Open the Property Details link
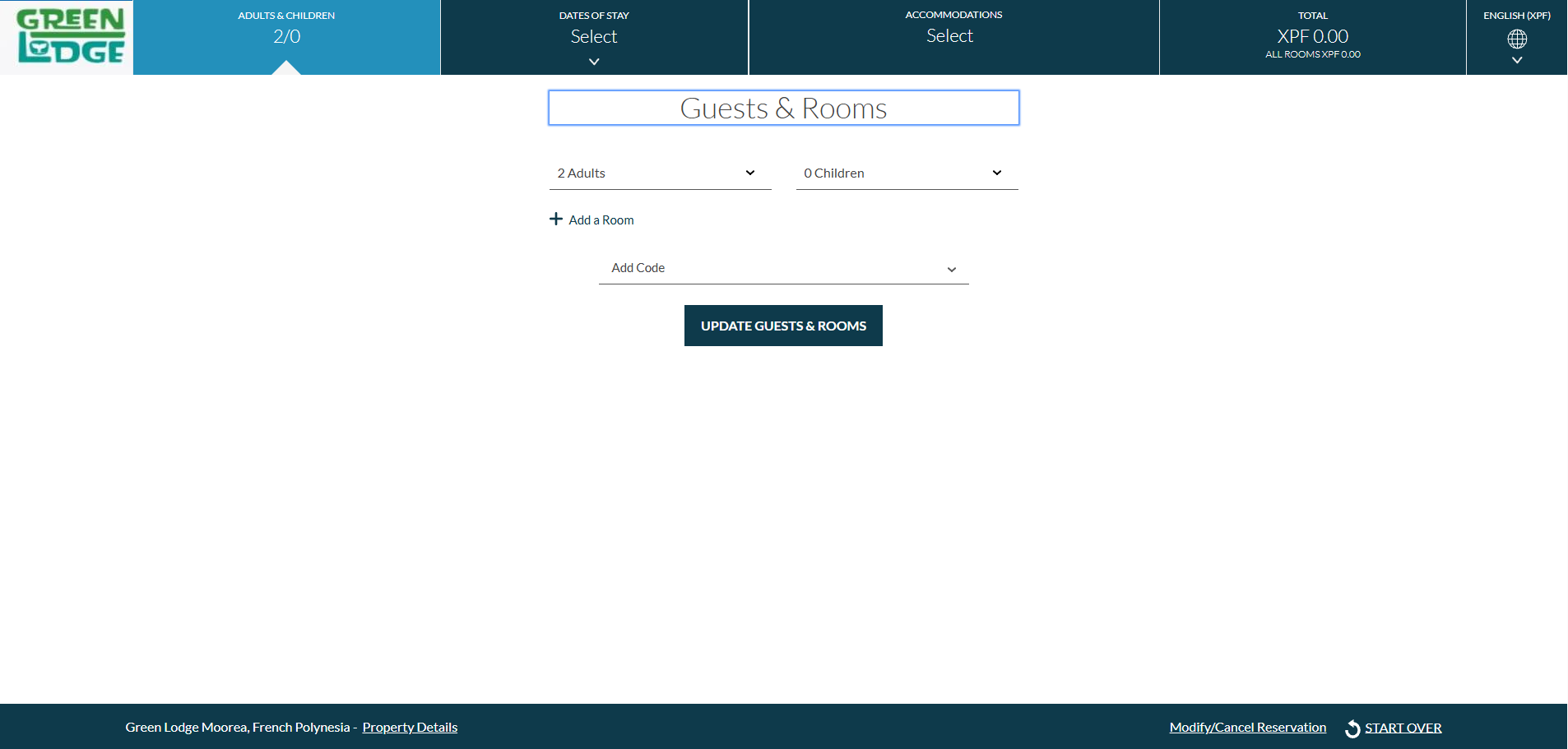This screenshot has height=749, width=1568. click(x=409, y=727)
